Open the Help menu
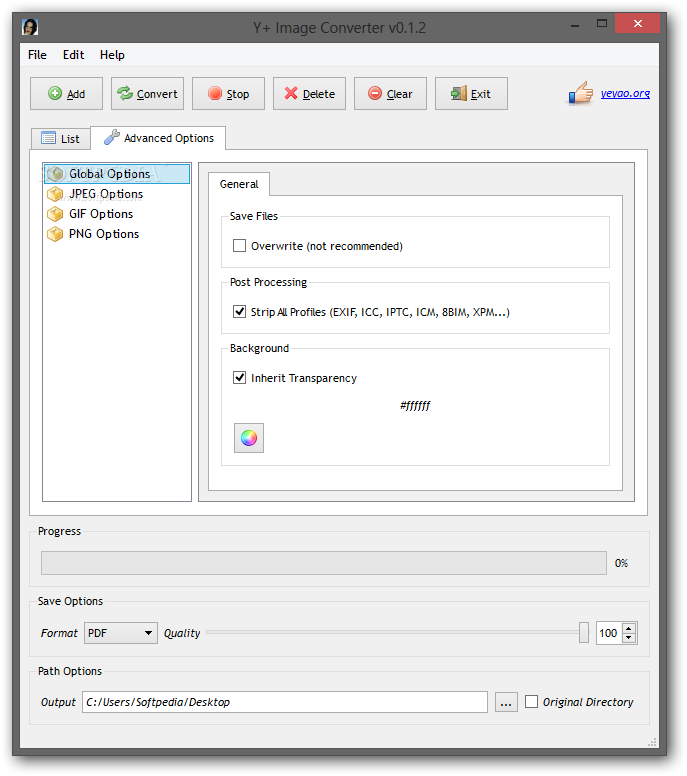 [112, 55]
